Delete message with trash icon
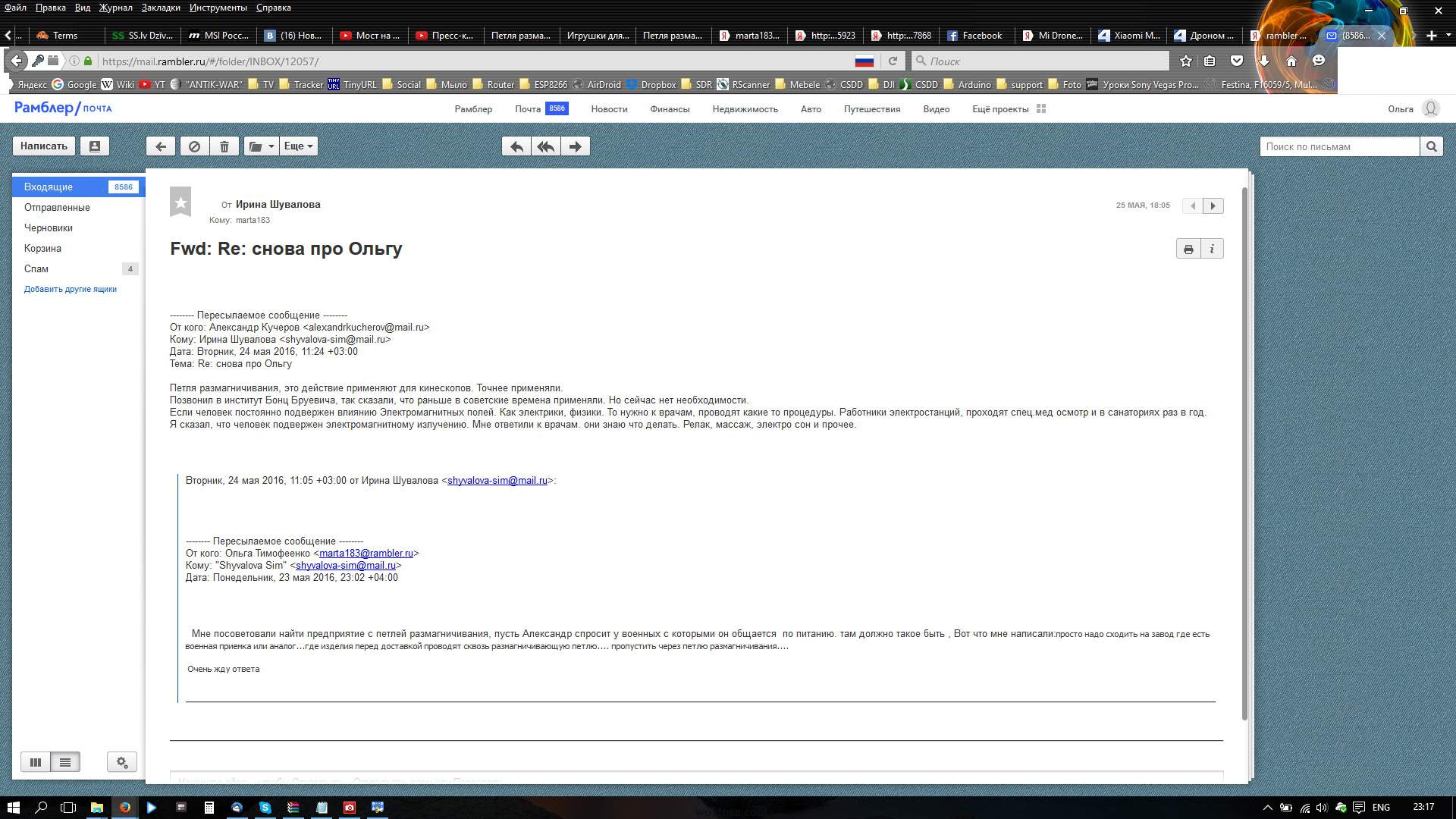This screenshot has width=1456, height=819. (224, 146)
